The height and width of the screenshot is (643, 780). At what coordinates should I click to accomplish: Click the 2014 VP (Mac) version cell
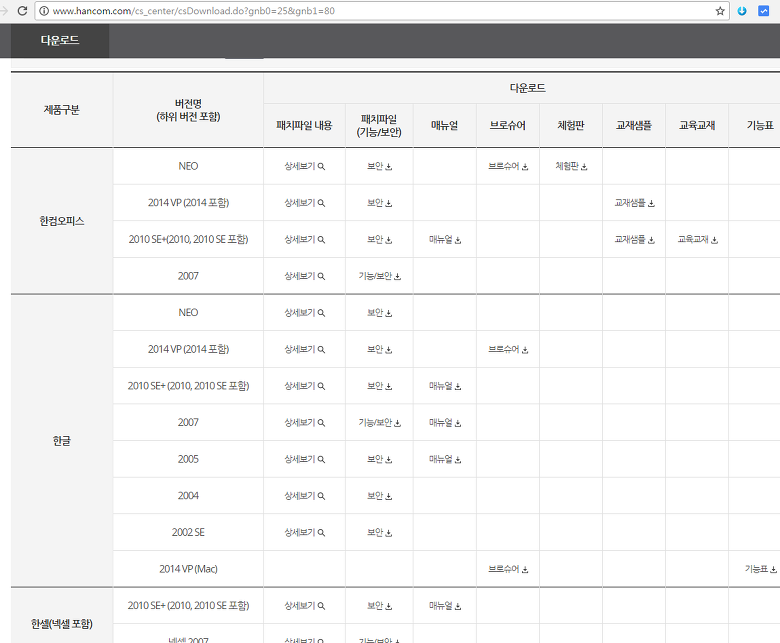click(x=188, y=569)
